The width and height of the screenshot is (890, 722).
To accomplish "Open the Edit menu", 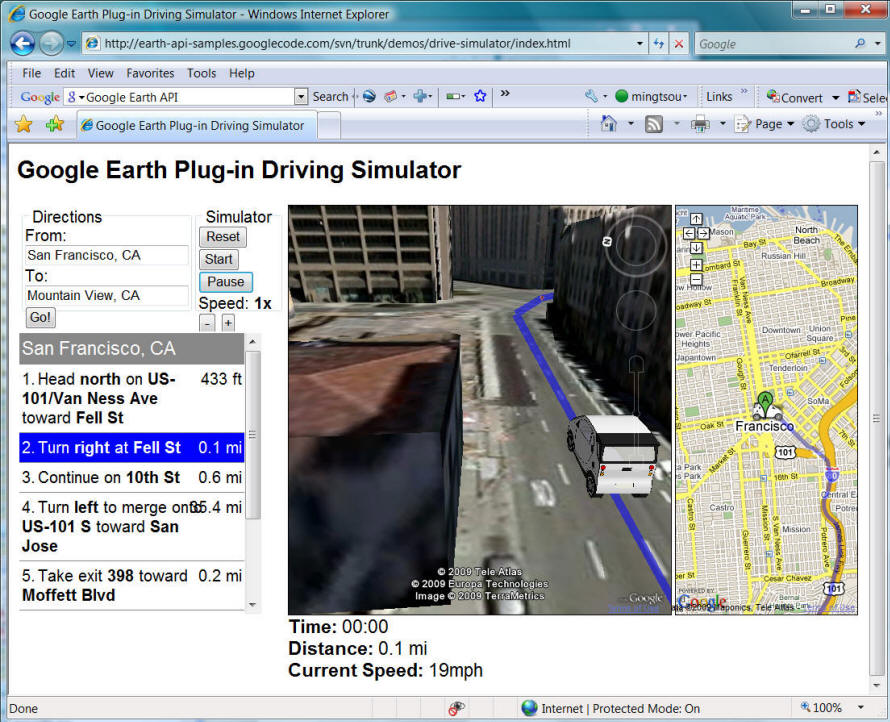I will click(x=64, y=73).
